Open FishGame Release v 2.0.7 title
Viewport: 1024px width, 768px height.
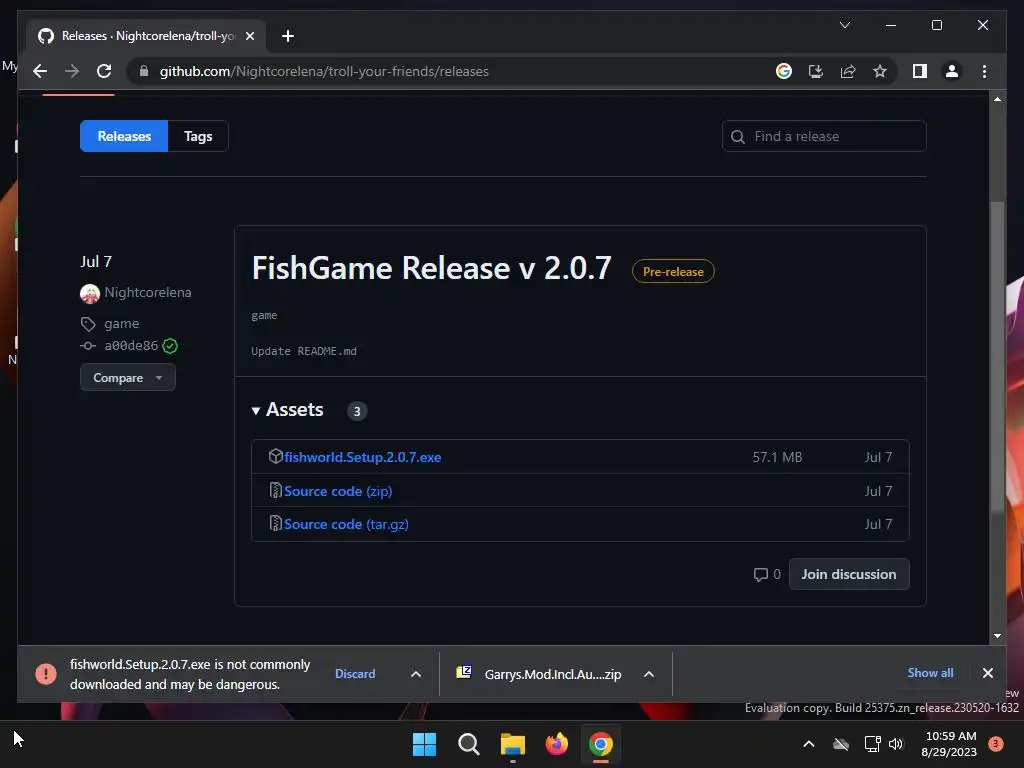click(432, 268)
